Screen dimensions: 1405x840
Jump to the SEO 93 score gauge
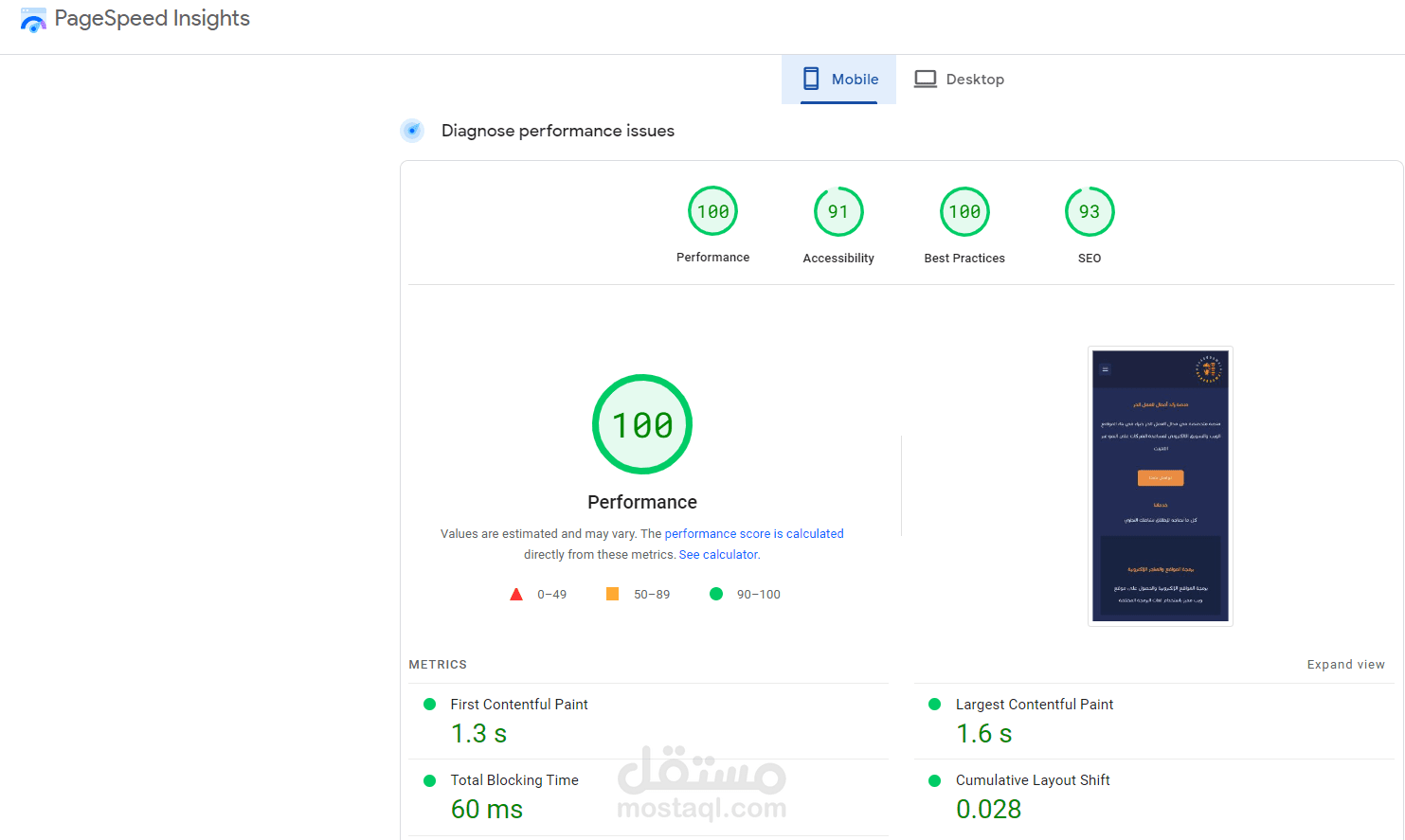click(1090, 211)
